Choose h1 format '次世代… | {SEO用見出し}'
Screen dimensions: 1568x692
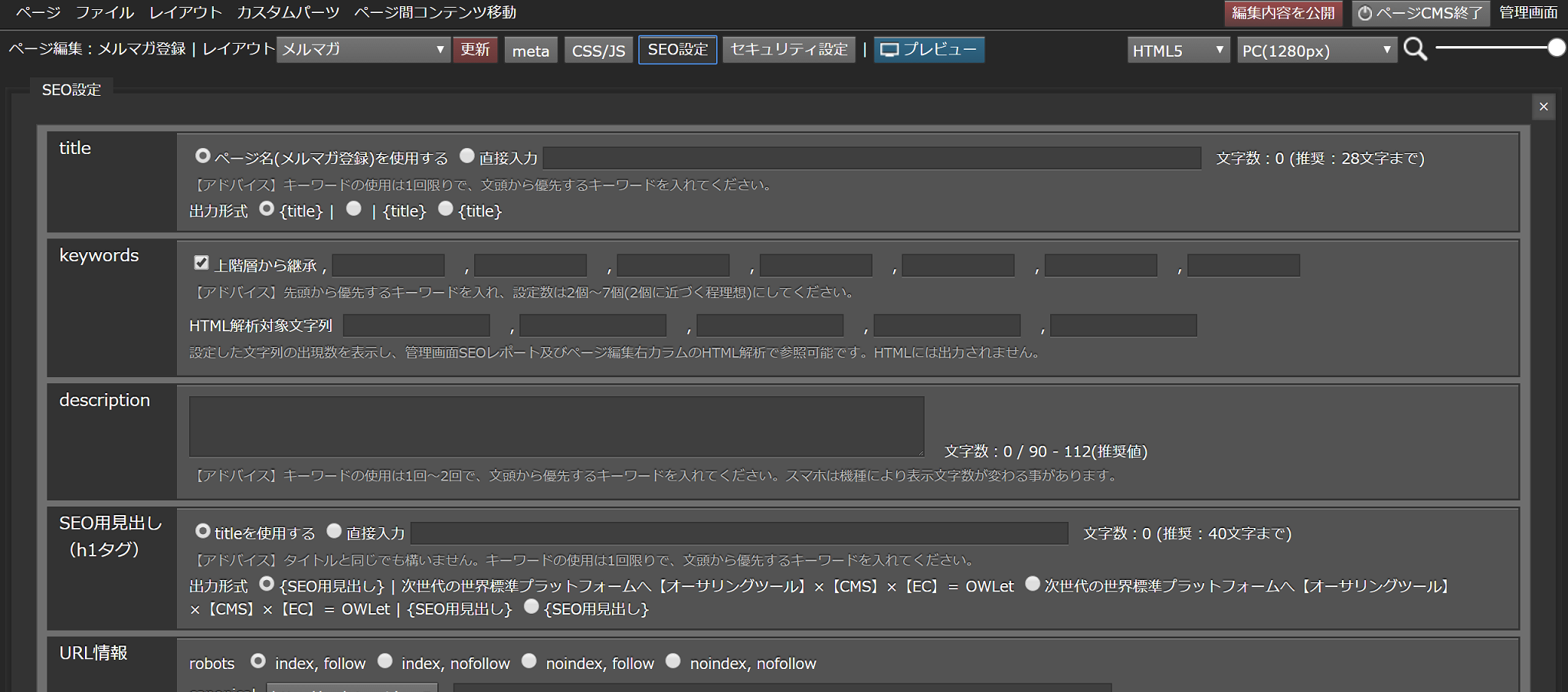1033,584
